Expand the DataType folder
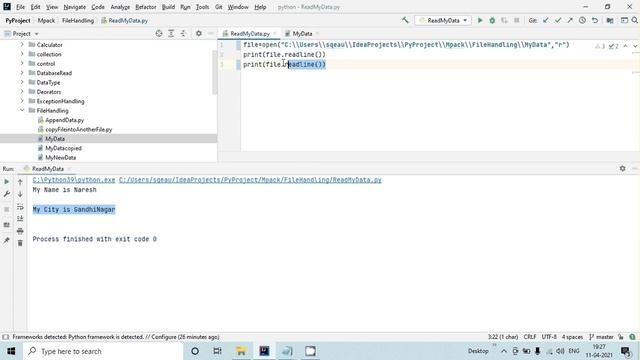Viewport: 640px width, 360px height. pyautogui.click(x=22, y=82)
